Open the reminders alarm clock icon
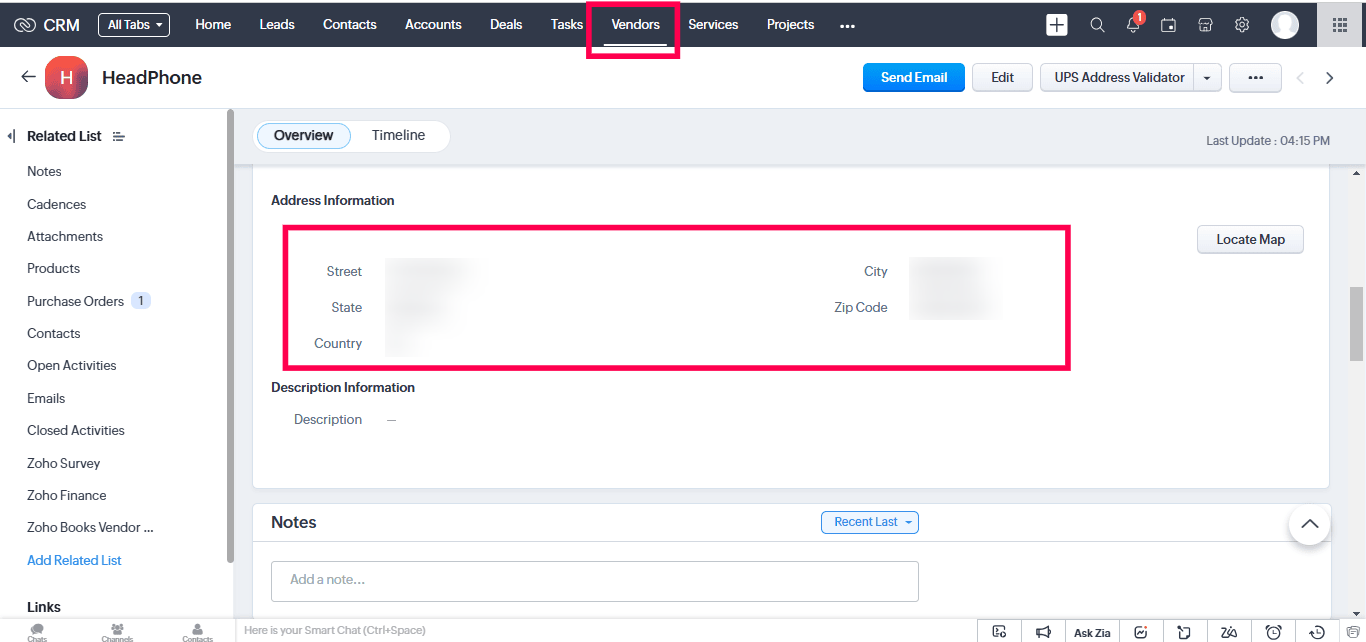Image resolution: width=1366 pixels, height=642 pixels. [1273, 632]
